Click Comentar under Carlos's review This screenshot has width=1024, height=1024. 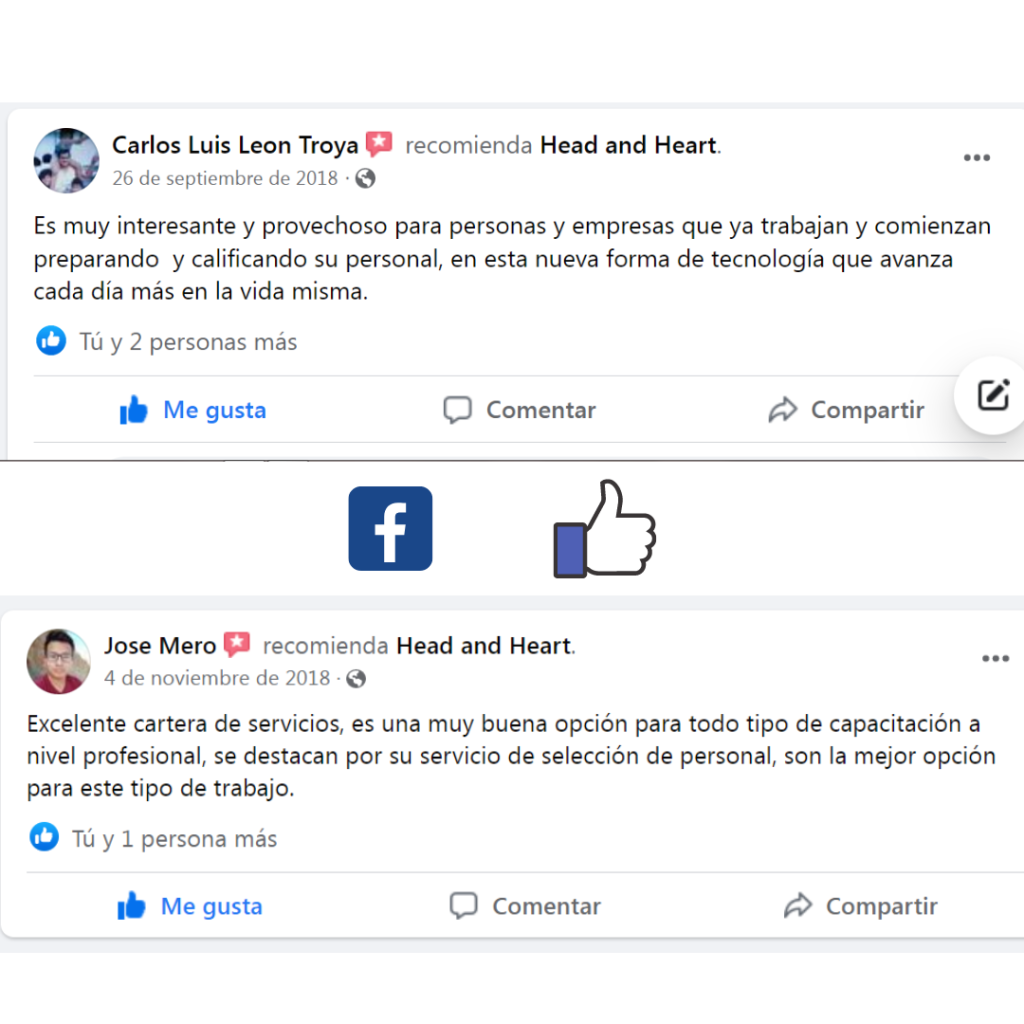(x=519, y=410)
